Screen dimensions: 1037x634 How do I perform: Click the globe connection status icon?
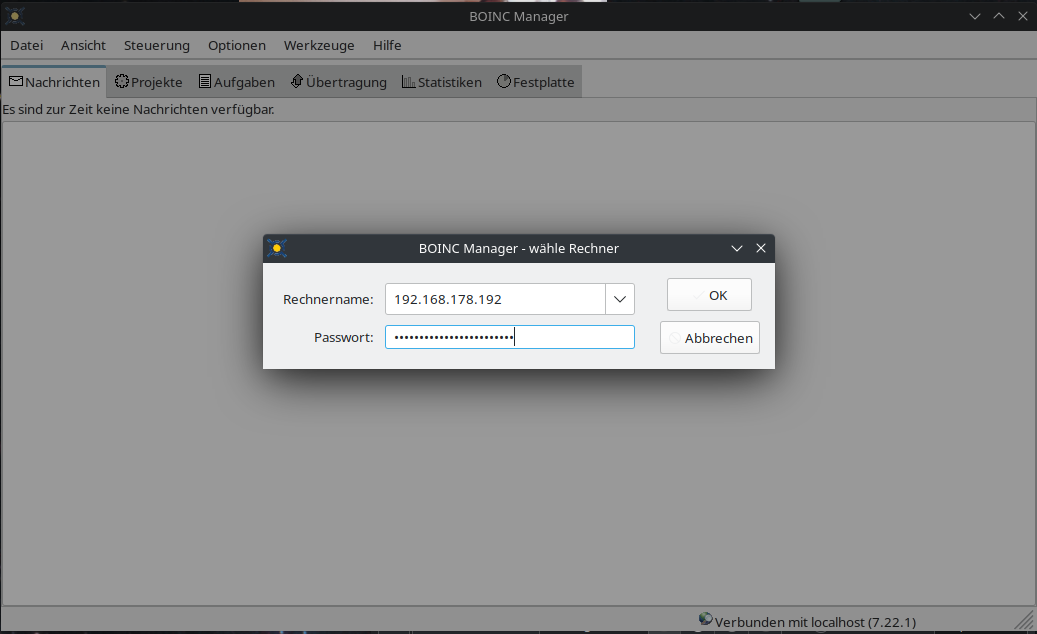706,620
